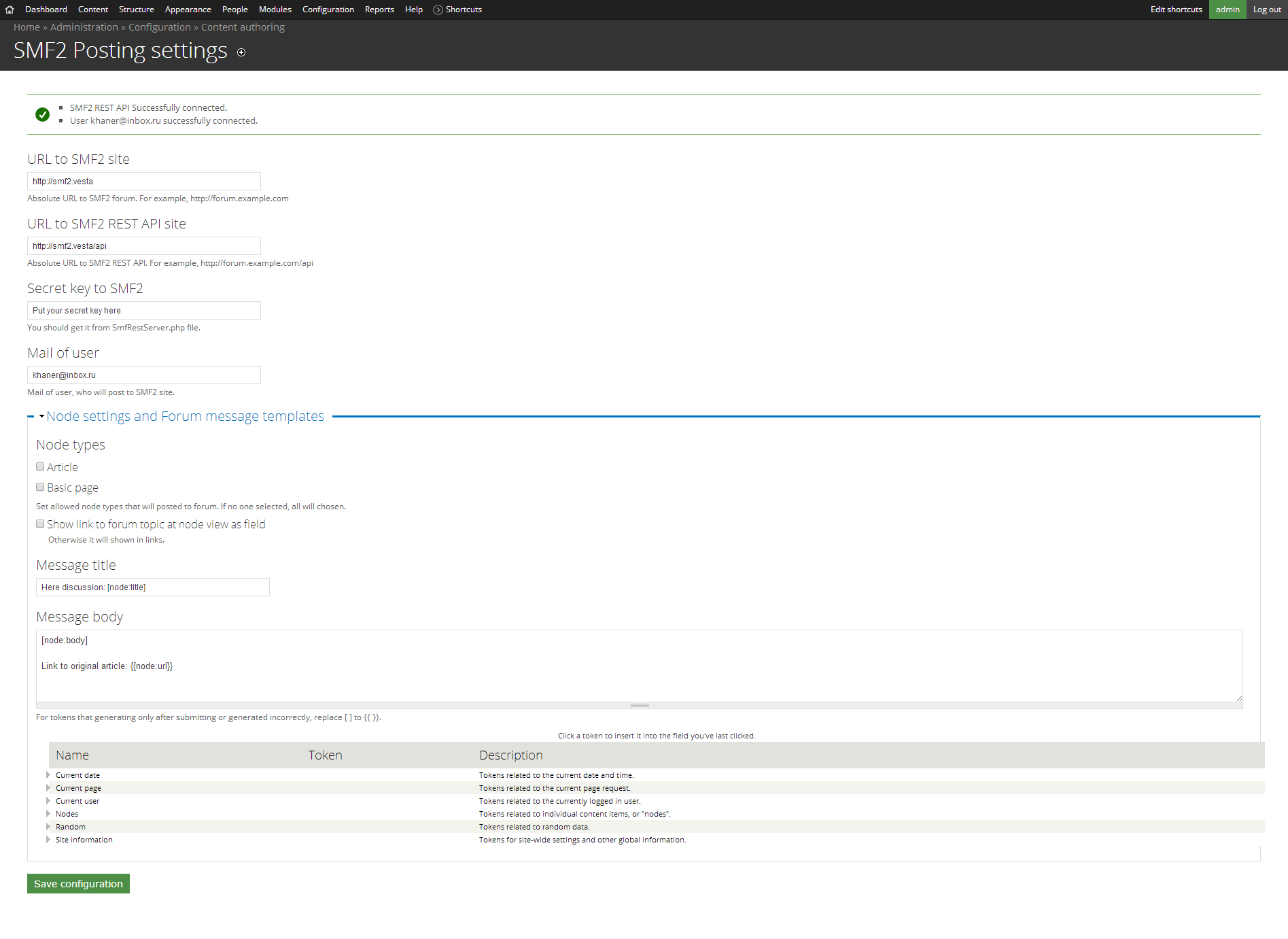The width and height of the screenshot is (1288, 939).
Task: Click Log out
Action: tap(1267, 10)
